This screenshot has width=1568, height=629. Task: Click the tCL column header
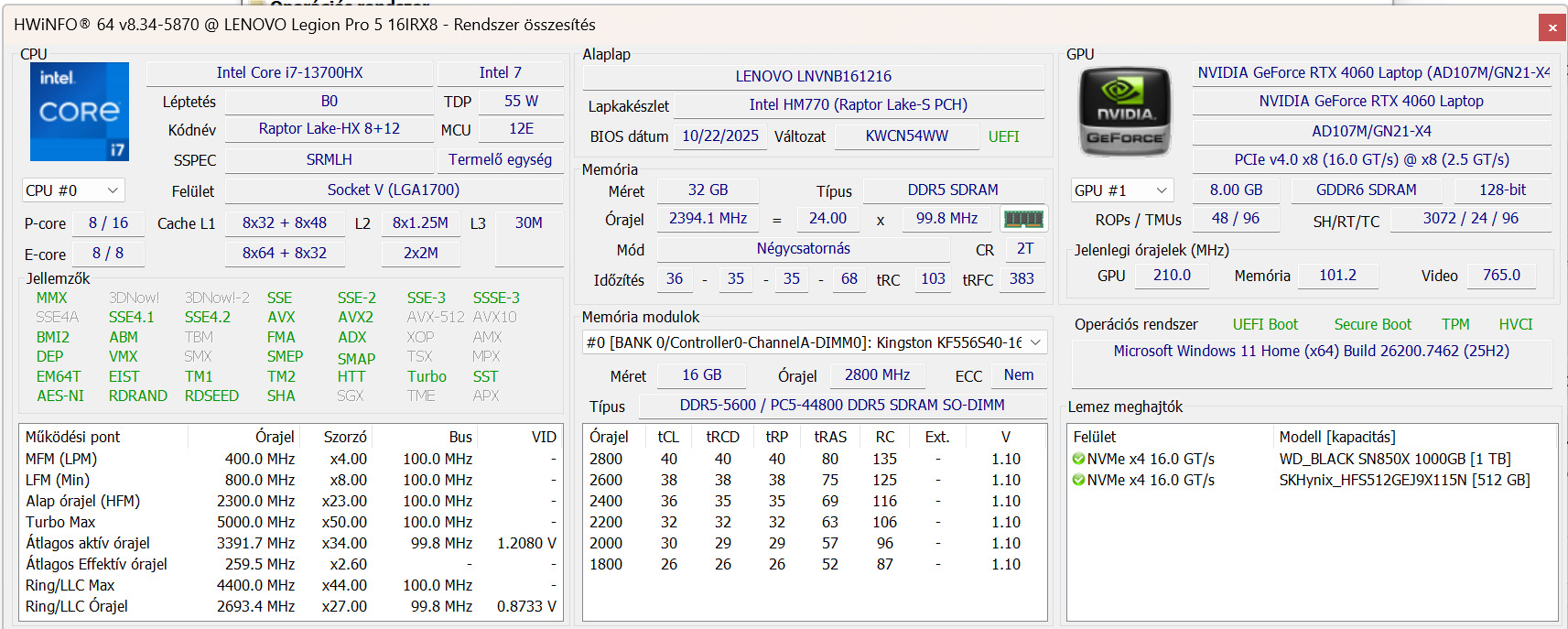669,437
